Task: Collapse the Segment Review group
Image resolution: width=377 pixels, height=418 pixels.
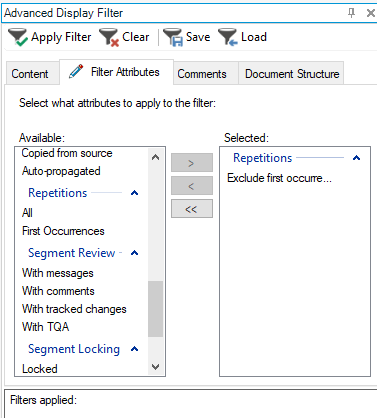Action: pyautogui.click(x=134, y=253)
